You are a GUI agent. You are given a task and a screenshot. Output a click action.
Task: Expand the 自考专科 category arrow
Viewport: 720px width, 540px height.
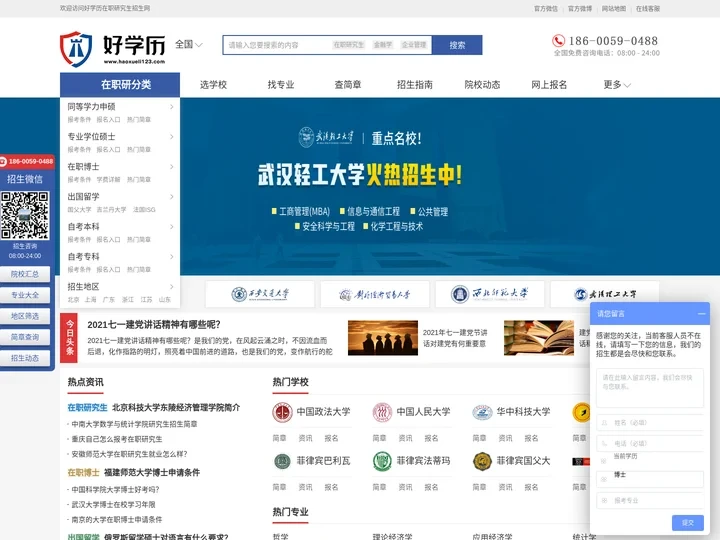(172, 257)
